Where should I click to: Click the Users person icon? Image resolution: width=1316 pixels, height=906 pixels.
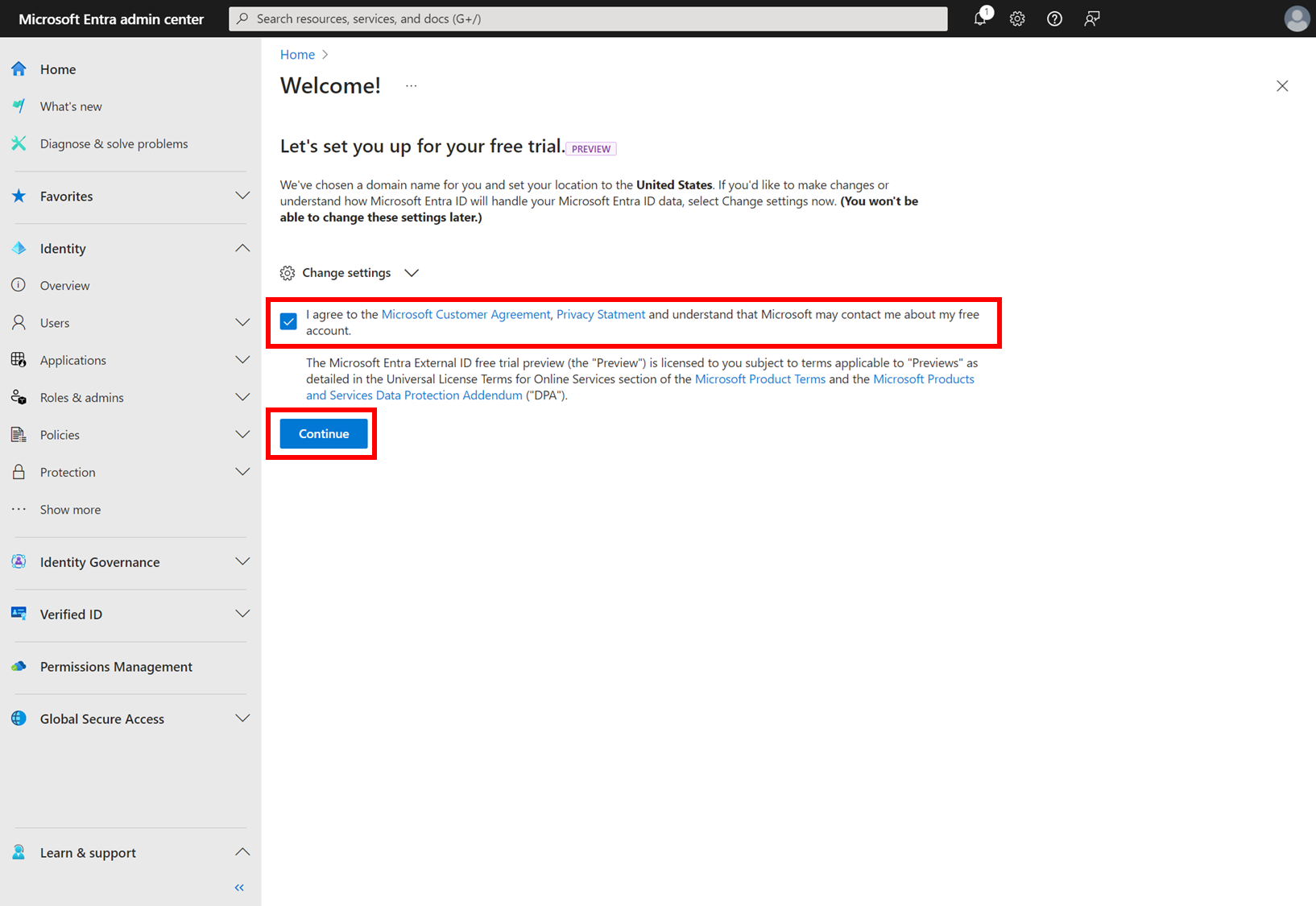click(x=19, y=322)
